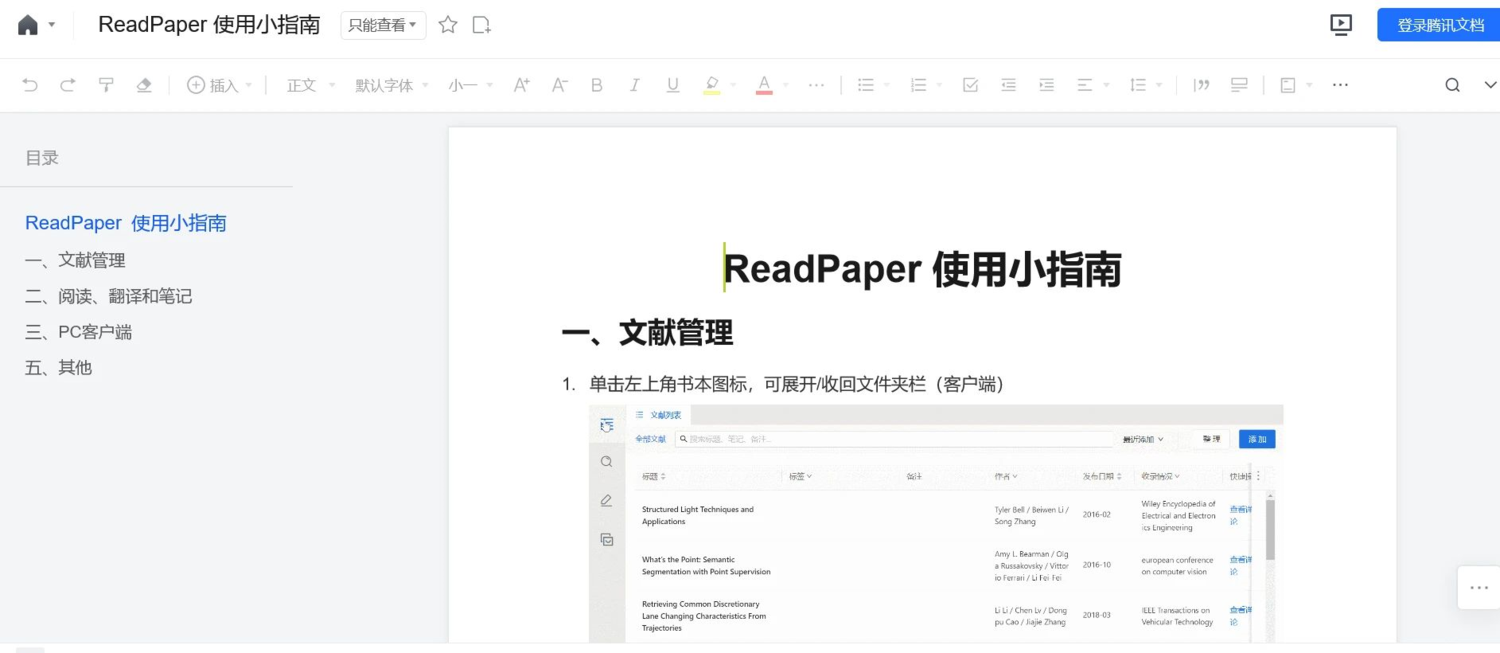Open the floating ellipsis button at right edge
Screen dimensions: 1500x653
click(1479, 588)
